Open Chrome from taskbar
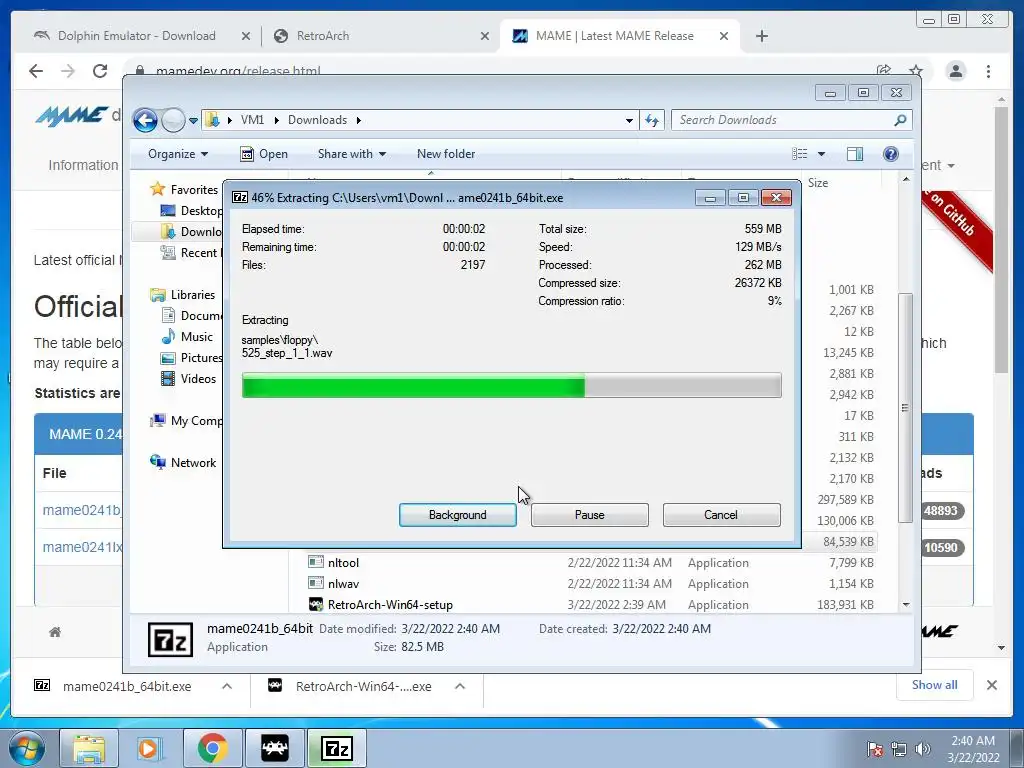This screenshot has width=1024, height=768. tap(213, 748)
